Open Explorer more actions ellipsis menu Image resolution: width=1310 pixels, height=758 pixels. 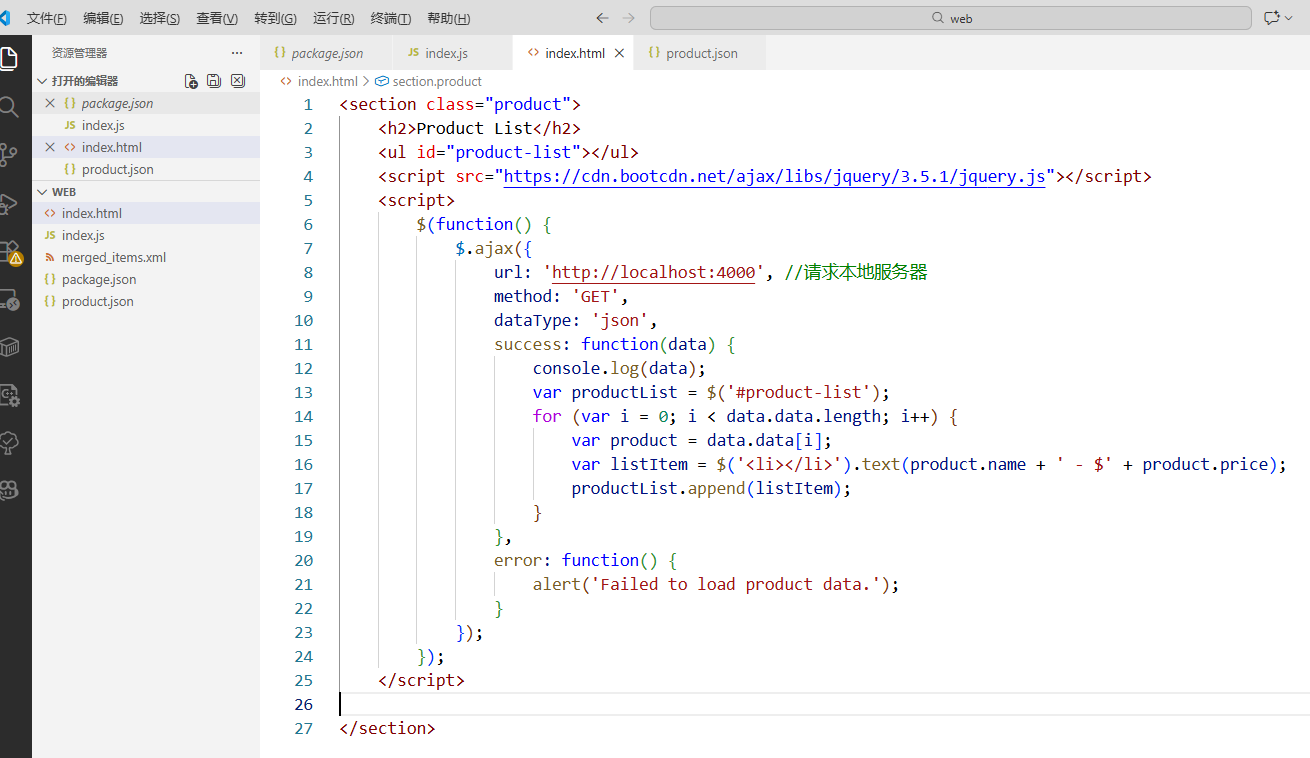[237, 53]
